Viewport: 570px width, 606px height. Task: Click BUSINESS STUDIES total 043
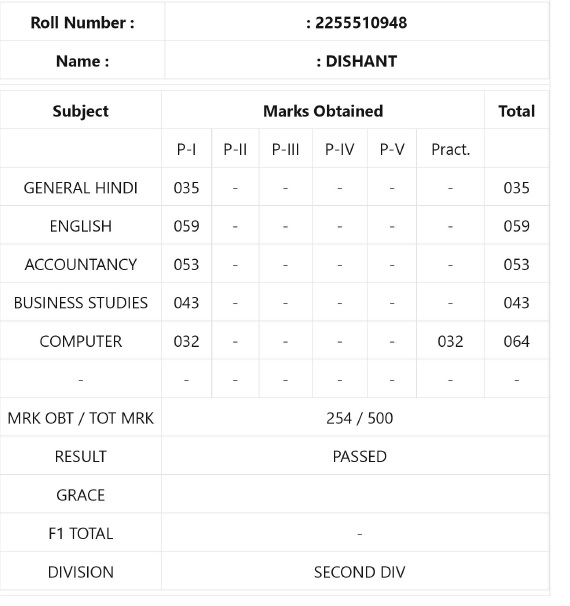pyautogui.click(x=517, y=303)
